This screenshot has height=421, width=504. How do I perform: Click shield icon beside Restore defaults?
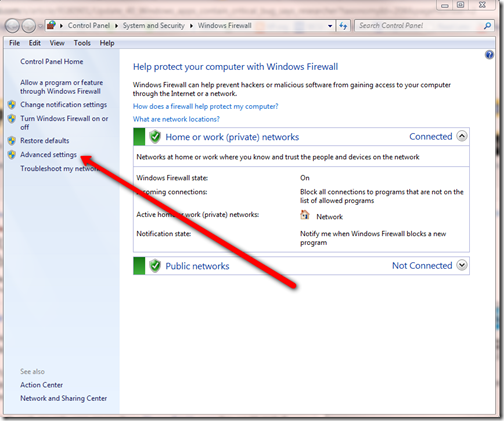[12, 141]
